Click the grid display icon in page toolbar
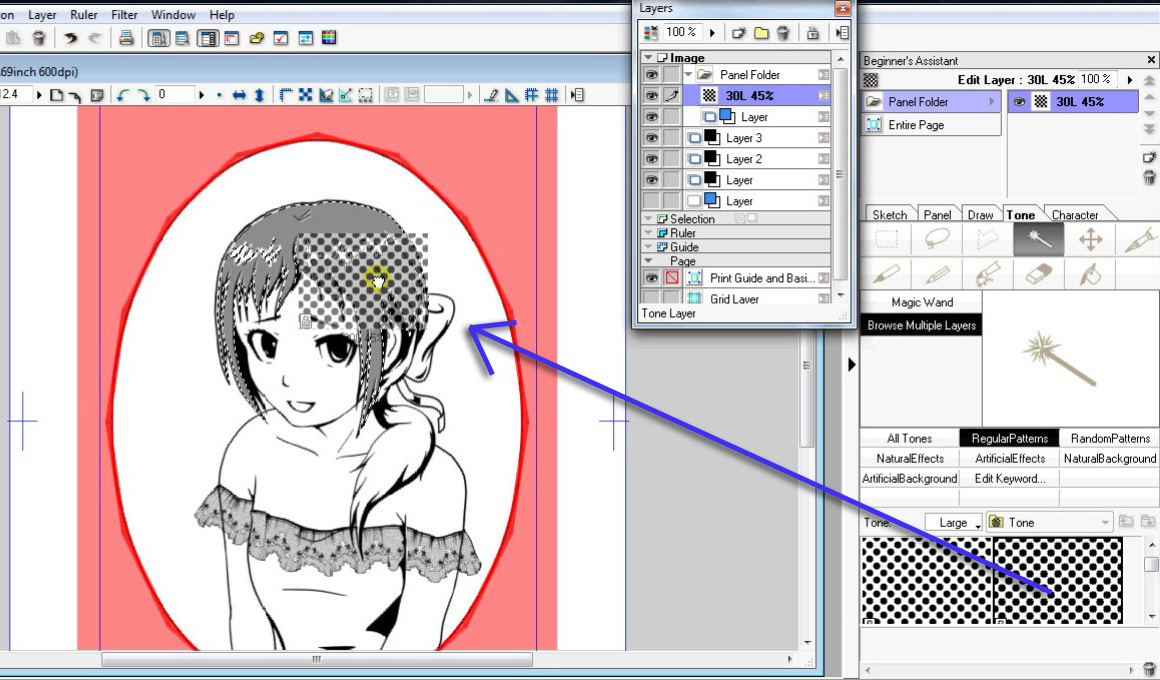 [551, 95]
